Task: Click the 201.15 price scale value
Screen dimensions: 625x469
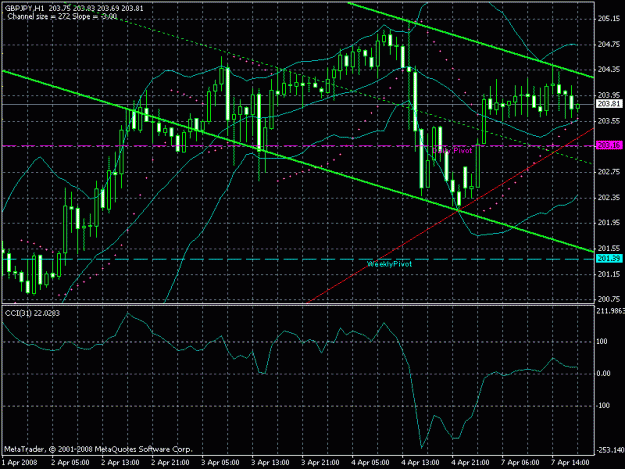Action: tap(609, 274)
